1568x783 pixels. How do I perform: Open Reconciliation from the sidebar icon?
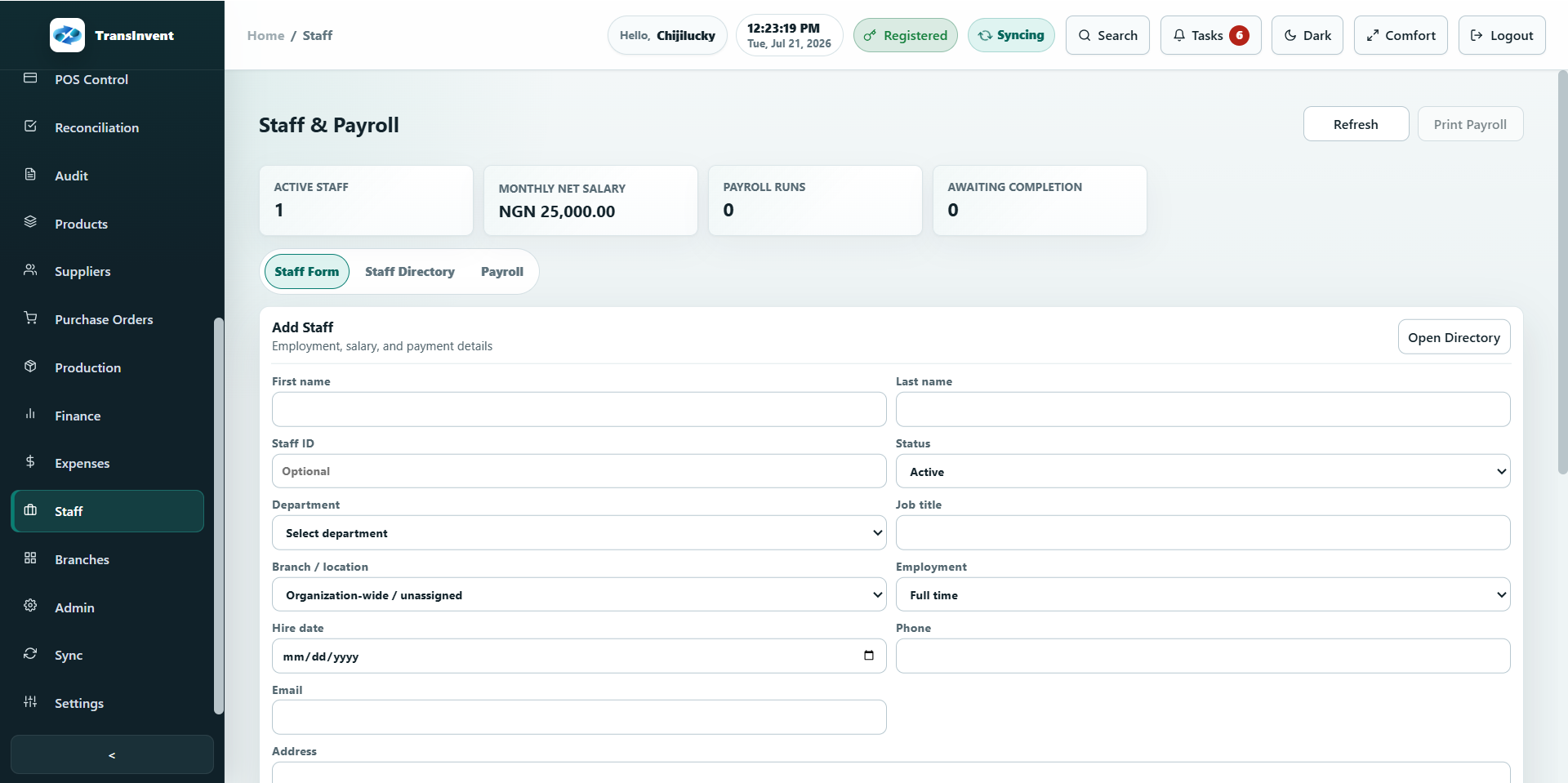click(x=30, y=127)
